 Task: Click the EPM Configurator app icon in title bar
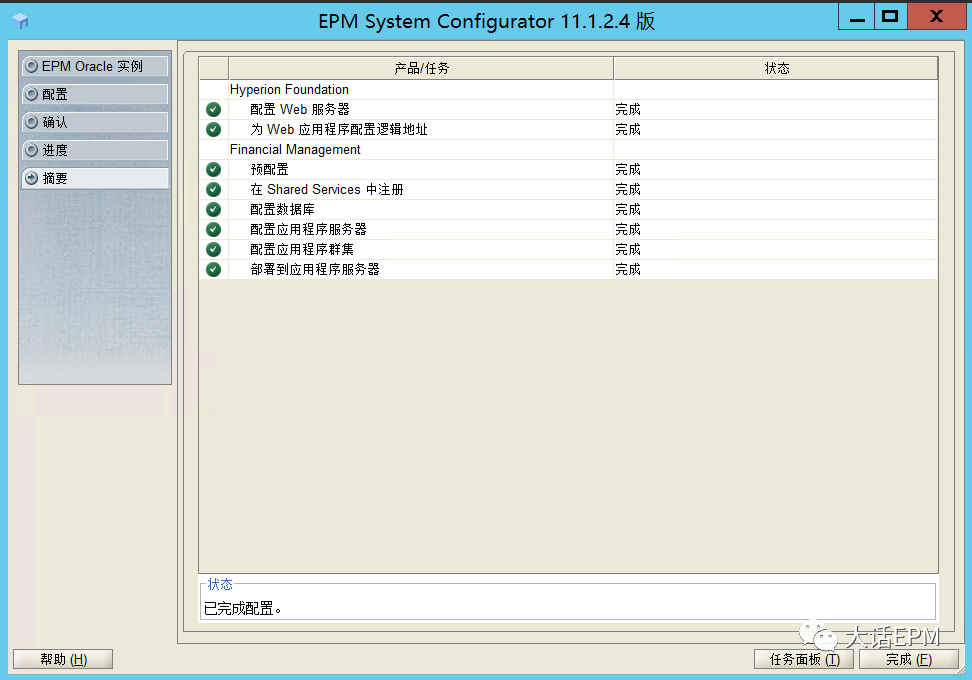pos(20,21)
